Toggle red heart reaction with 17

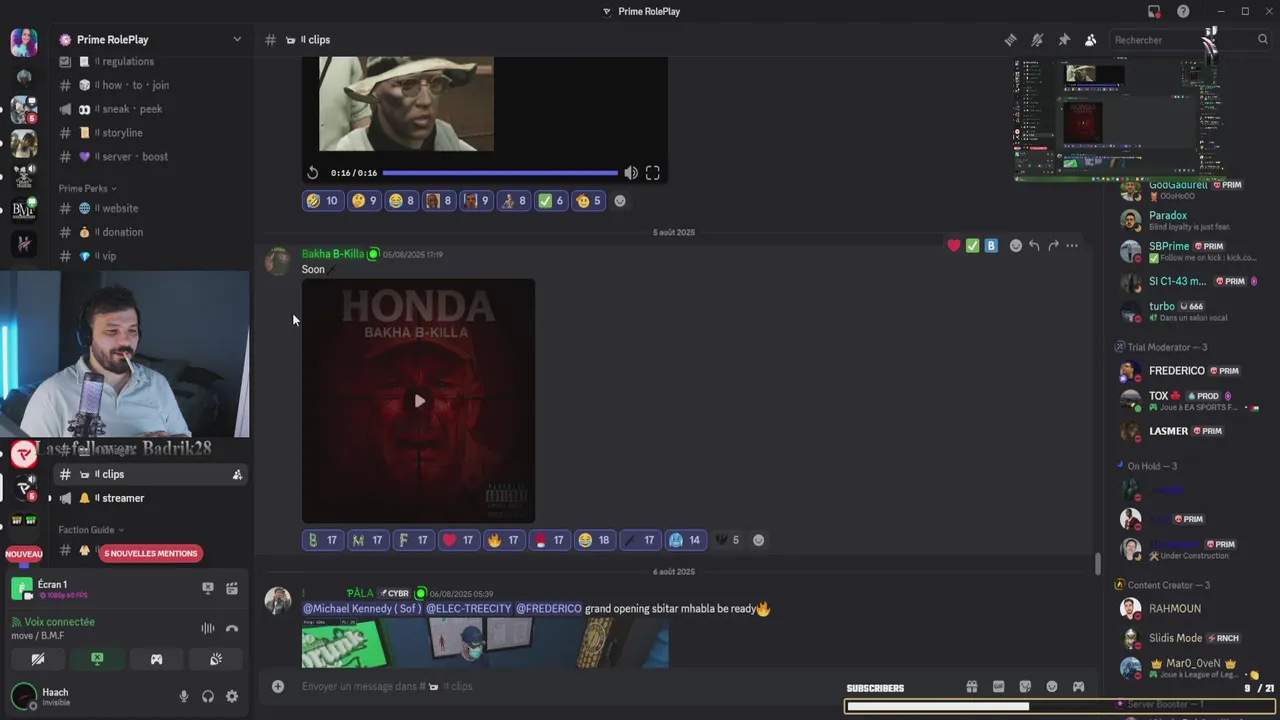[458, 540]
